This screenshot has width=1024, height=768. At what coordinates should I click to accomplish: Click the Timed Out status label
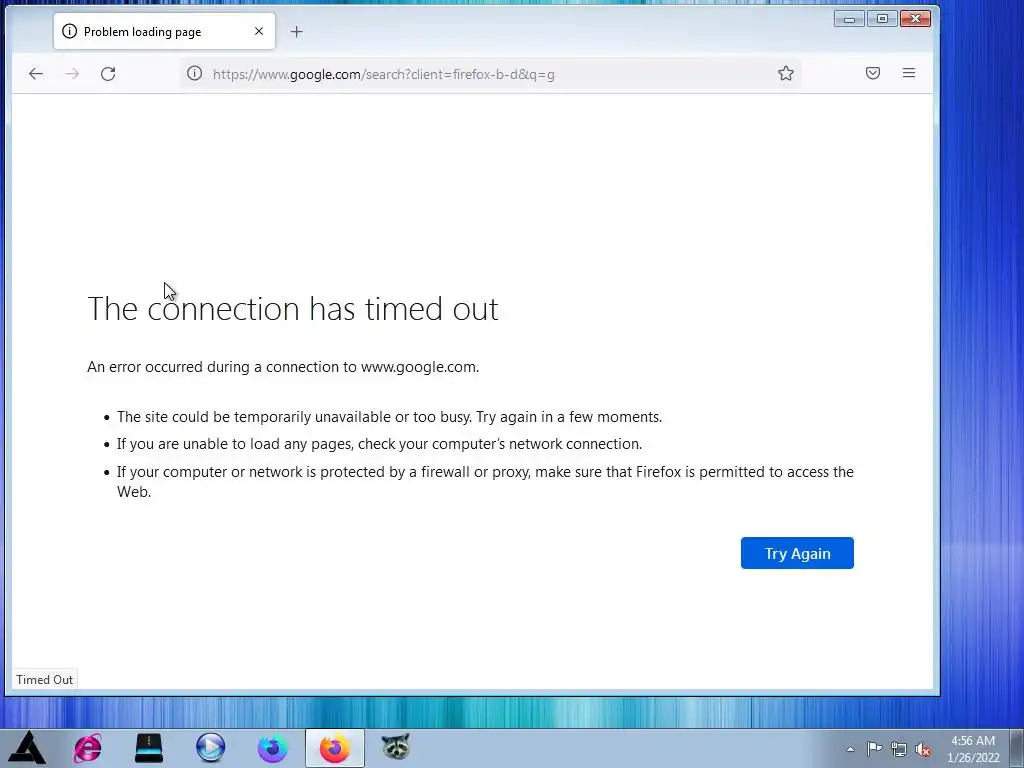pos(44,680)
